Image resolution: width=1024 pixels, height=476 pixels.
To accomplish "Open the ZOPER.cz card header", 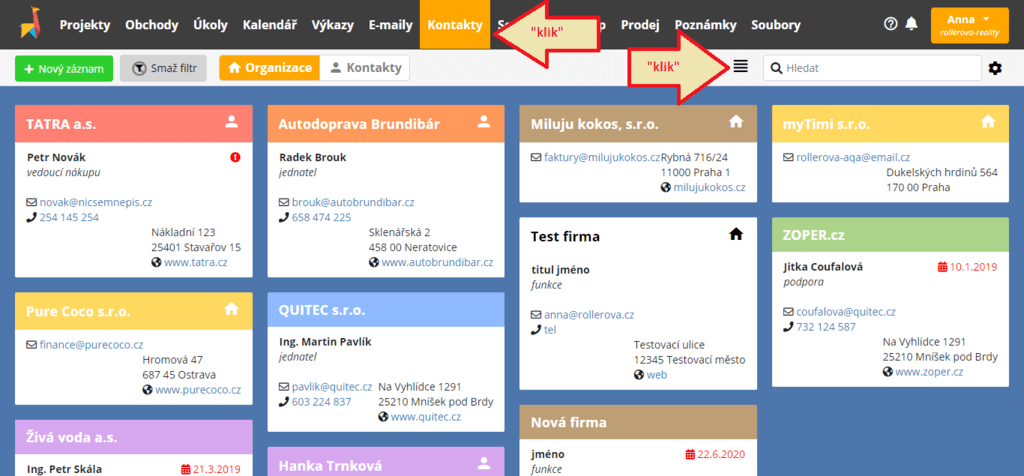I will pos(890,234).
